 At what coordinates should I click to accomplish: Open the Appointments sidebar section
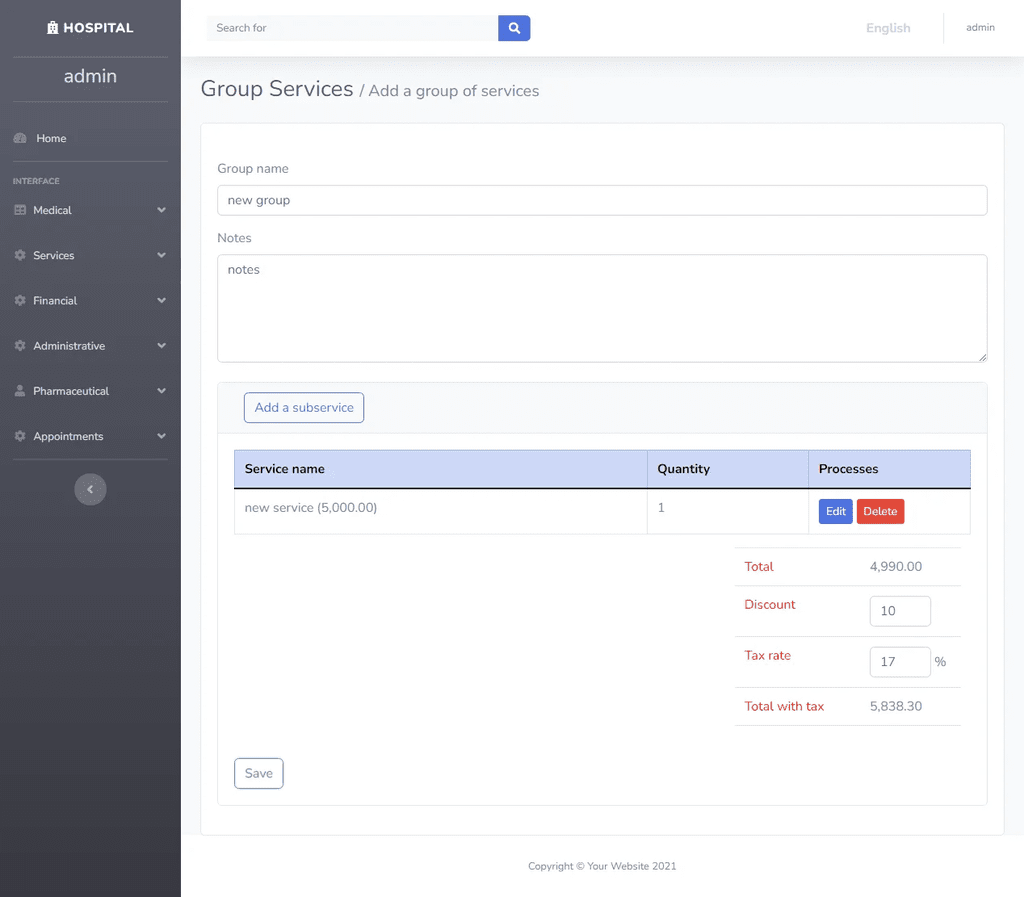coord(90,435)
